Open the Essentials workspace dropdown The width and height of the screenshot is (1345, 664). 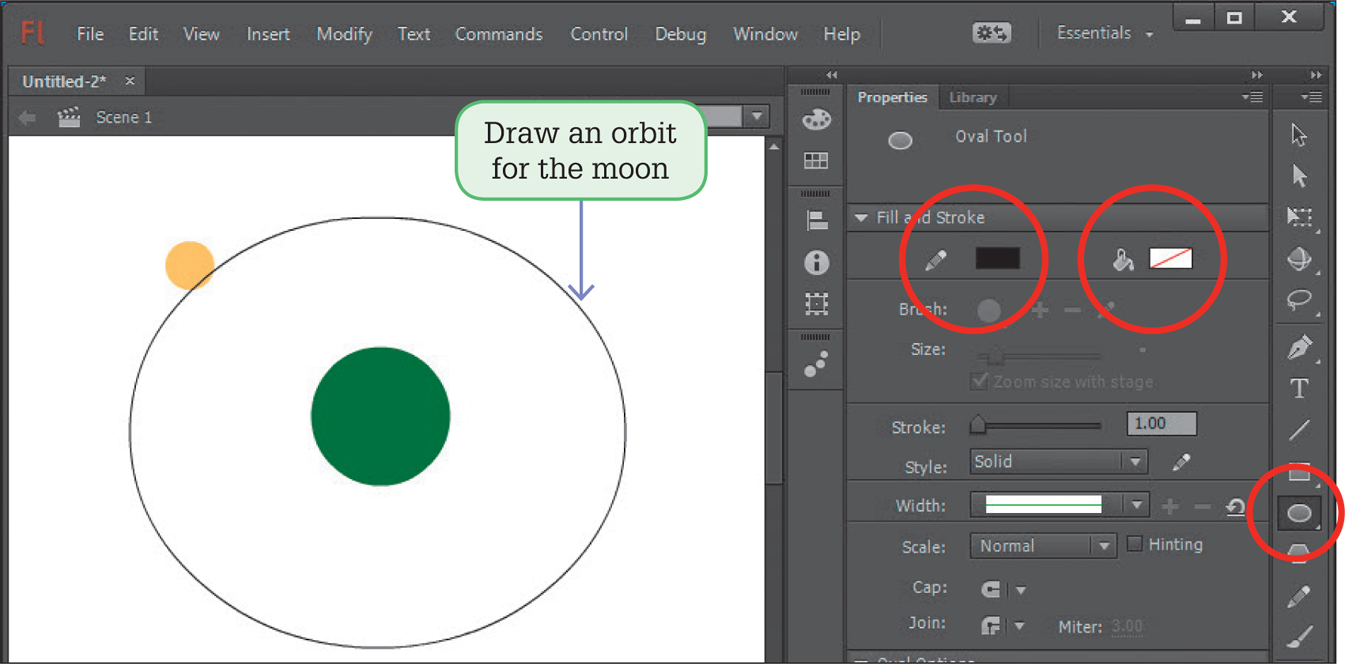click(x=1105, y=33)
